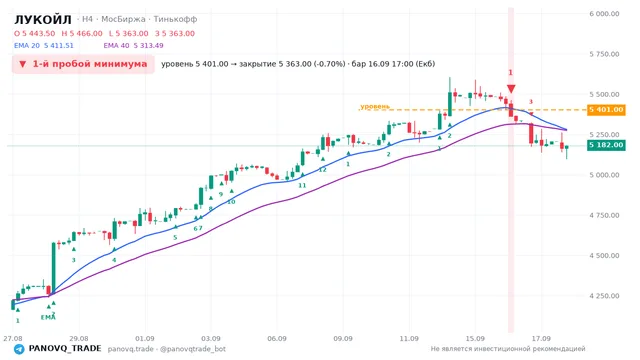Click the 11.09 date axis label
Image resolution: width=640 pixels, height=360 pixels.
409,338
